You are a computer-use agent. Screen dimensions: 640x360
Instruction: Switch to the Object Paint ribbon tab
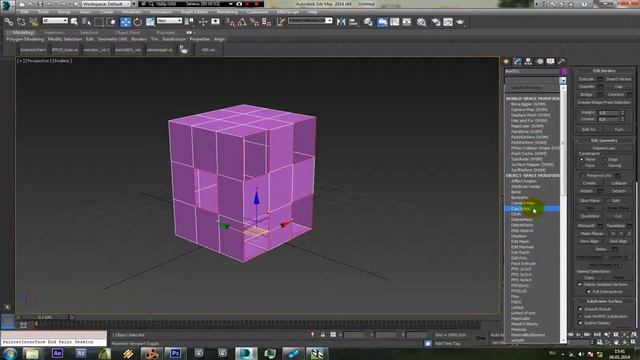pos(127,33)
